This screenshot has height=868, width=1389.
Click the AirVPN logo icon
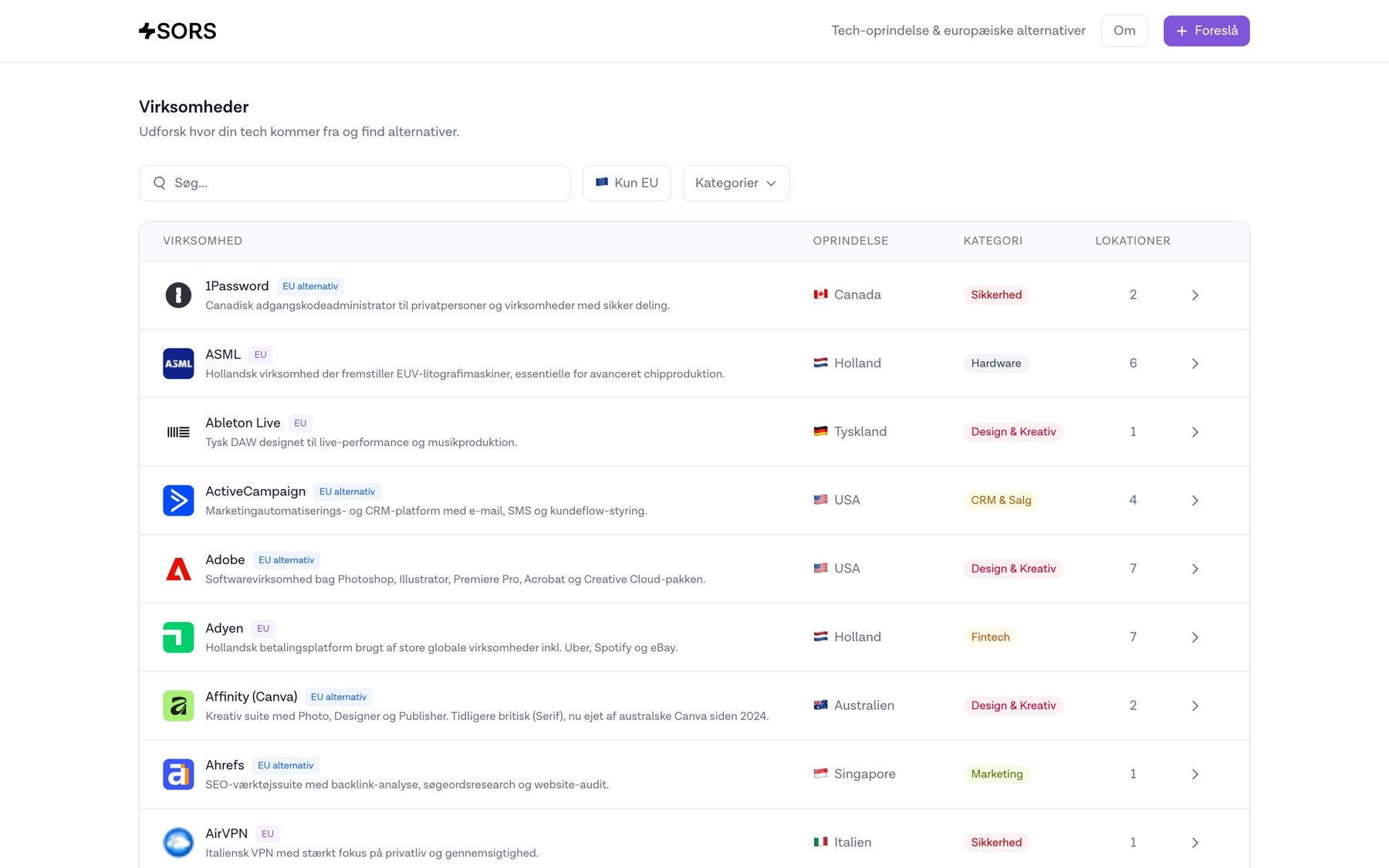[178, 843]
